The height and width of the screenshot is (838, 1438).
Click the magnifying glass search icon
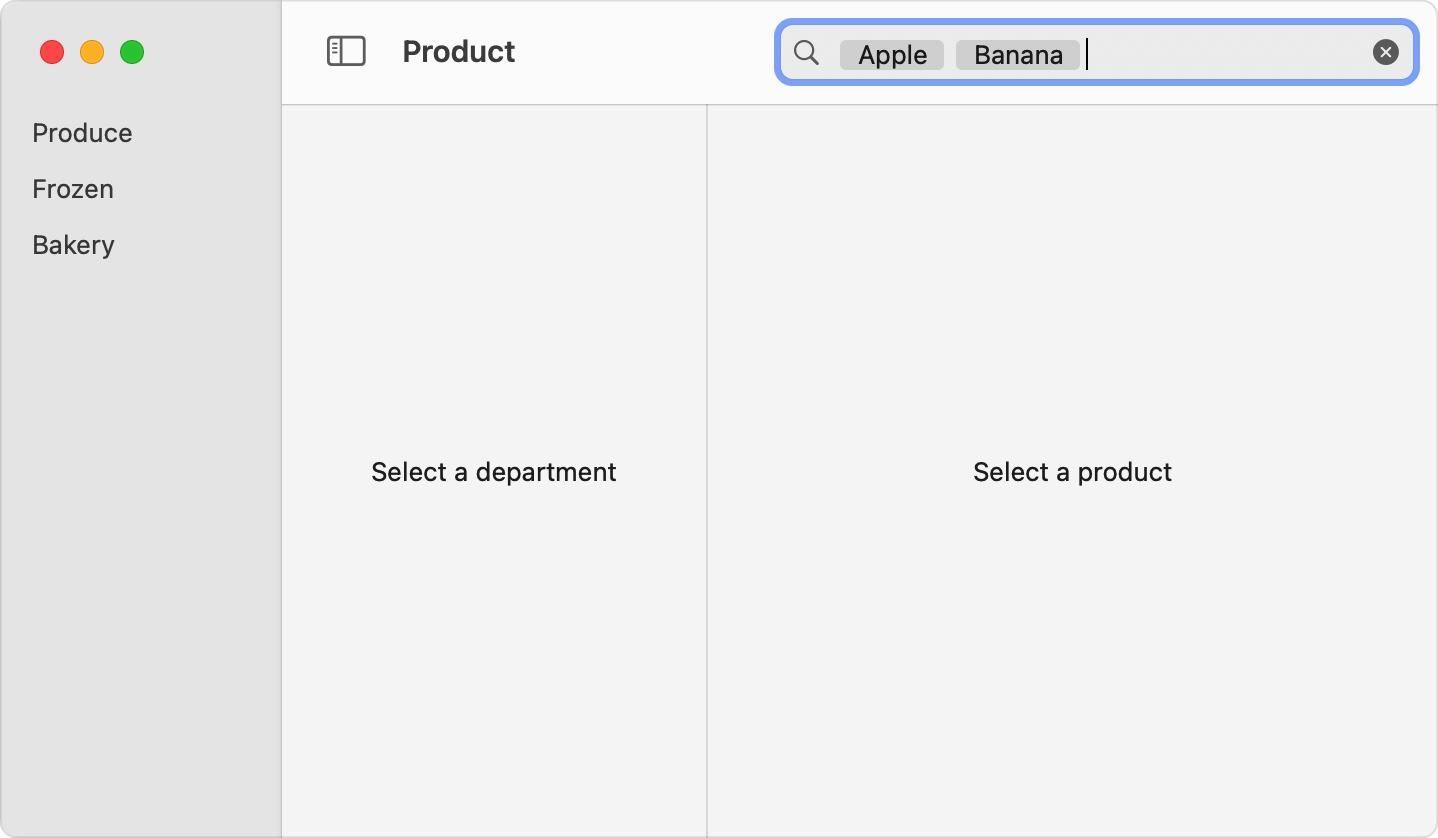tap(806, 53)
